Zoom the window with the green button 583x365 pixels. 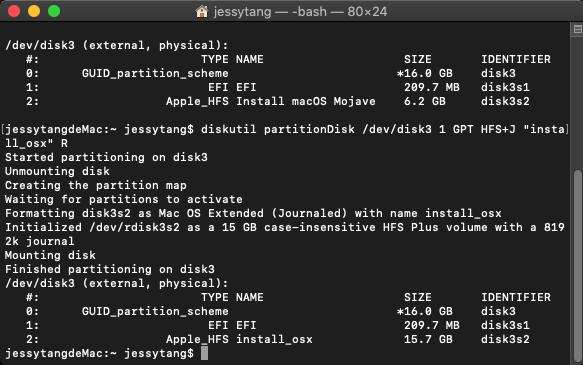pyautogui.click(x=54, y=11)
